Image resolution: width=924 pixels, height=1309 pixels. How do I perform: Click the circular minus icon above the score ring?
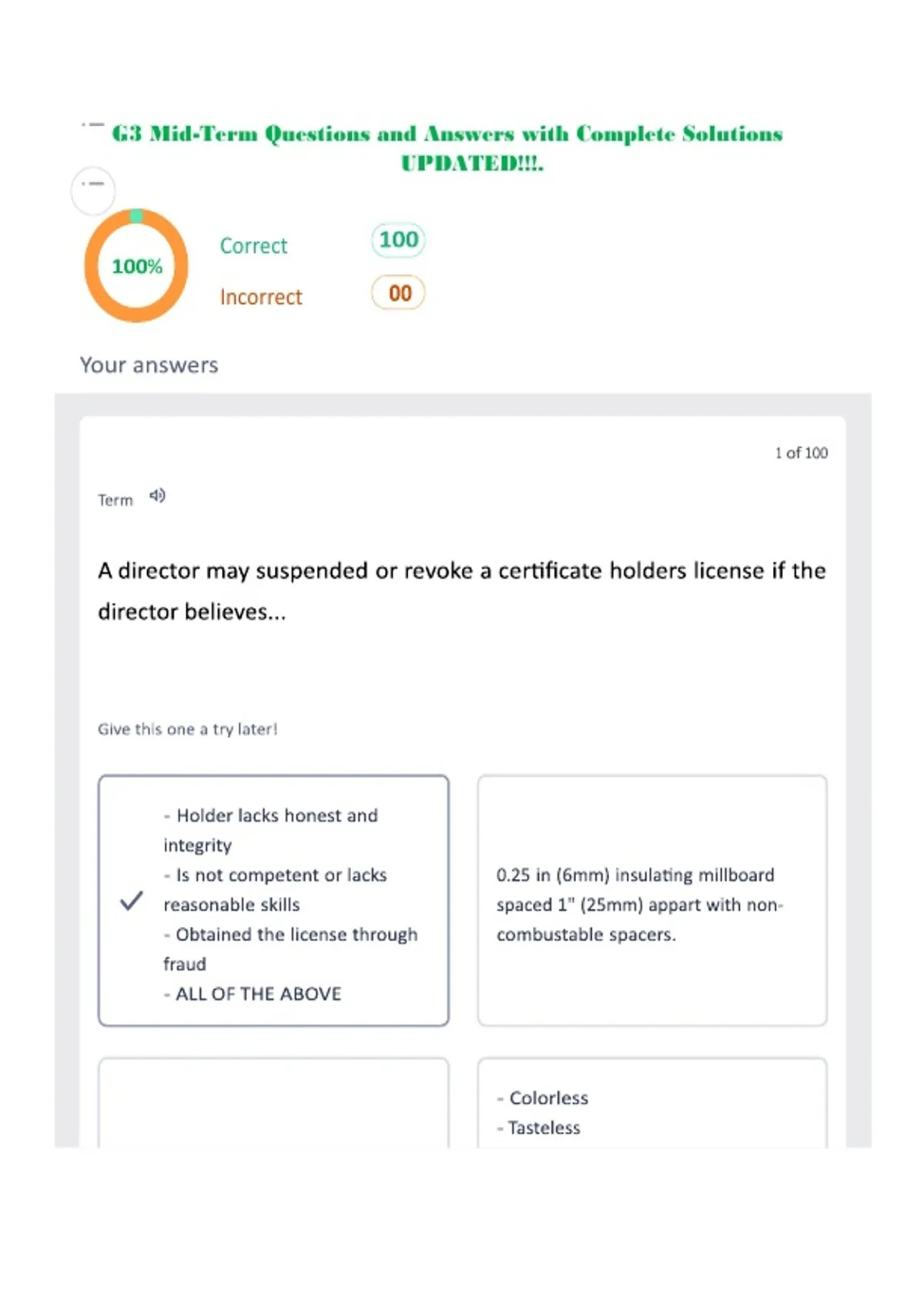[93, 190]
